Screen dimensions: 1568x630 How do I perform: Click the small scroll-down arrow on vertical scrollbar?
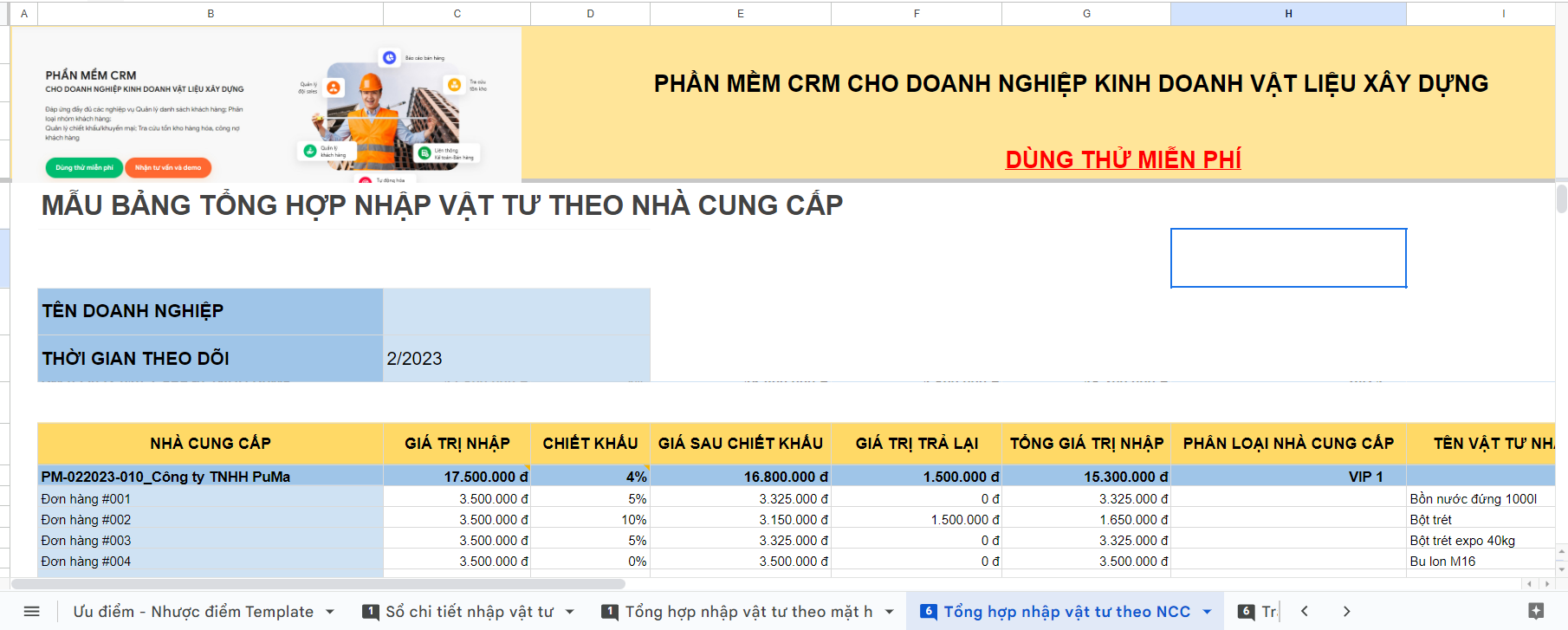(1562, 569)
